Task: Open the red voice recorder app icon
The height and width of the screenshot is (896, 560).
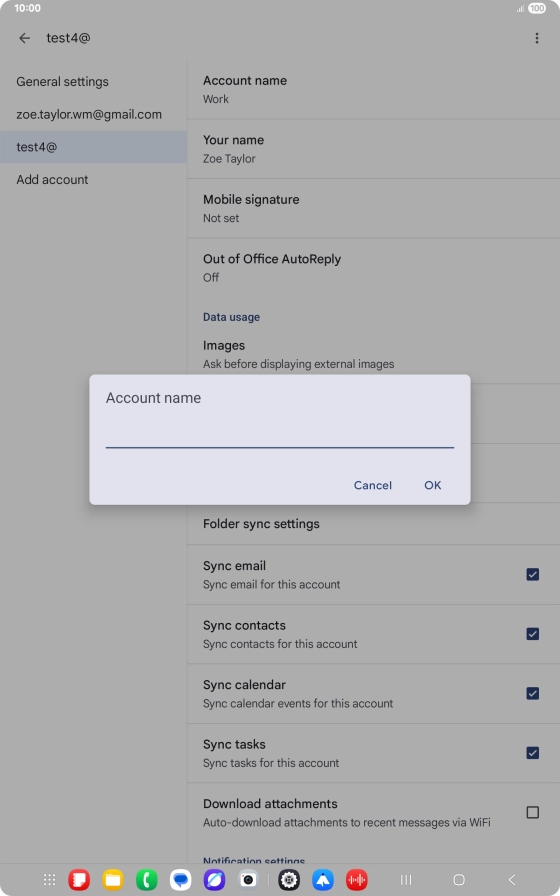Action: tap(357, 879)
